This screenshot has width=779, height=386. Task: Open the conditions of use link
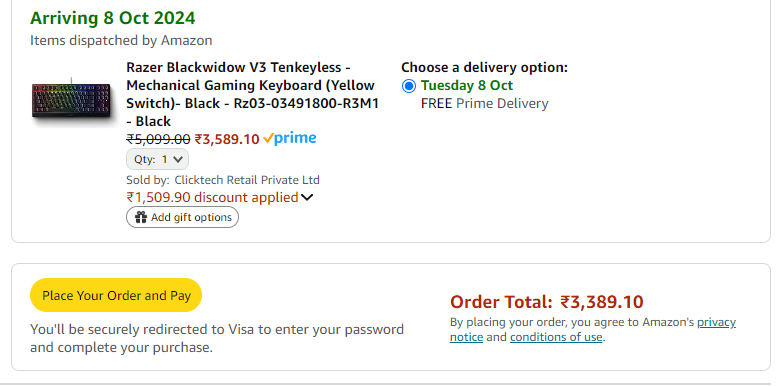(x=556, y=337)
